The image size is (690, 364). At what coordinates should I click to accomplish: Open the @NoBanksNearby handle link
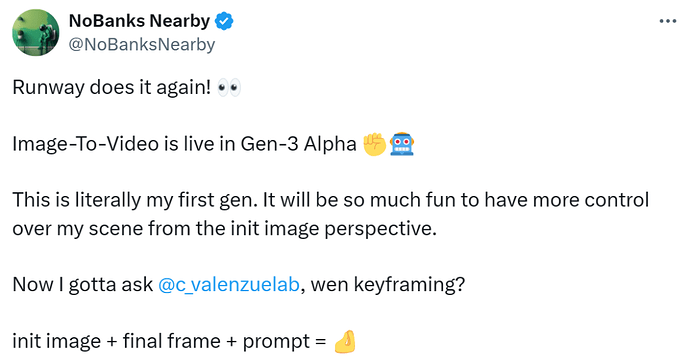[142, 44]
